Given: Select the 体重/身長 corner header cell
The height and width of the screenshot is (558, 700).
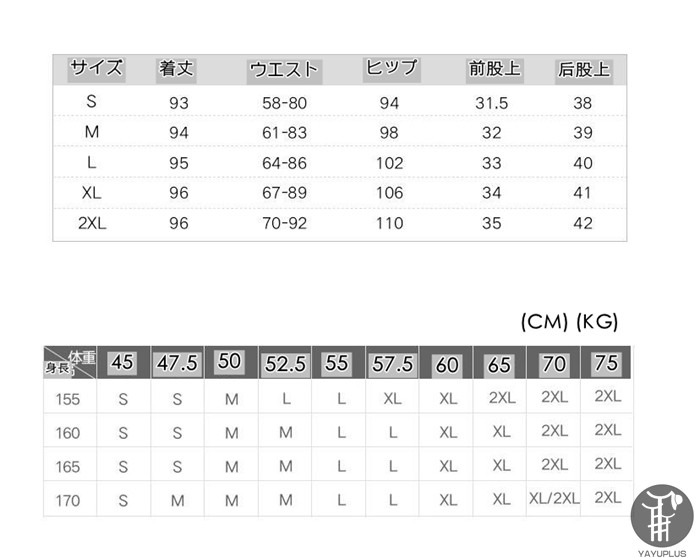Looking at the screenshot, I should pyautogui.click(x=70, y=362).
